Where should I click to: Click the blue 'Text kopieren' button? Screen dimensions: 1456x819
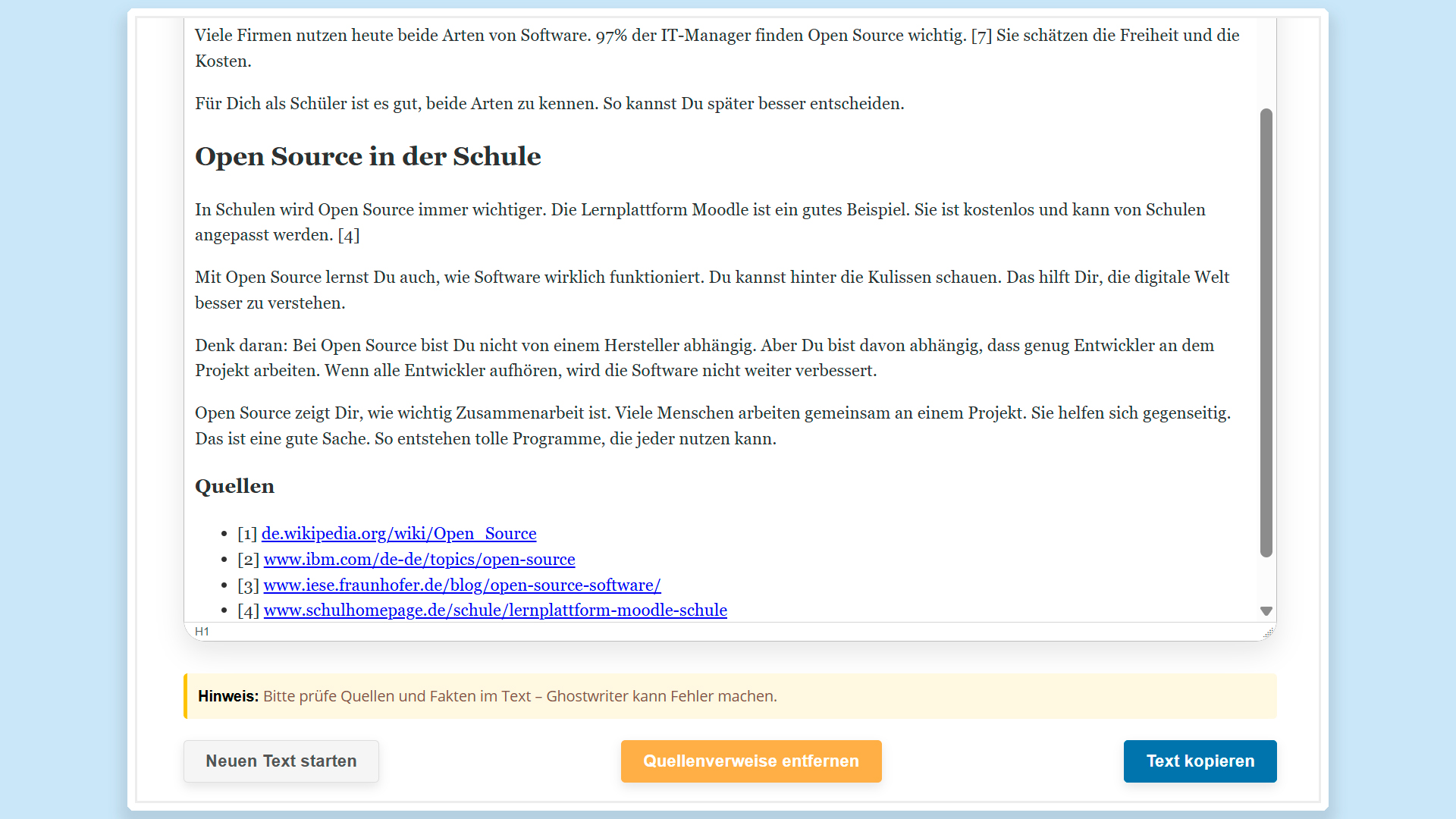pyautogui.click(x=1200, y=761)
